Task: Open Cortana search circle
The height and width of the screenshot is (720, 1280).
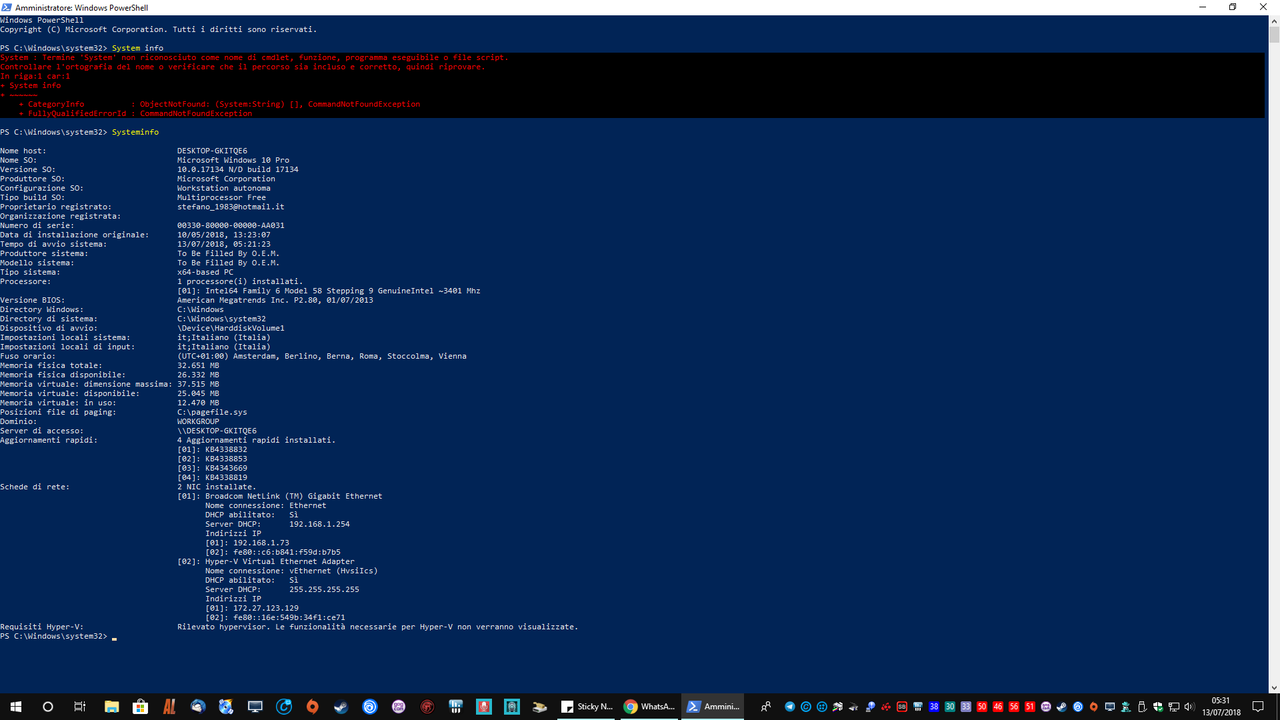Action: [x=48, y=706]
